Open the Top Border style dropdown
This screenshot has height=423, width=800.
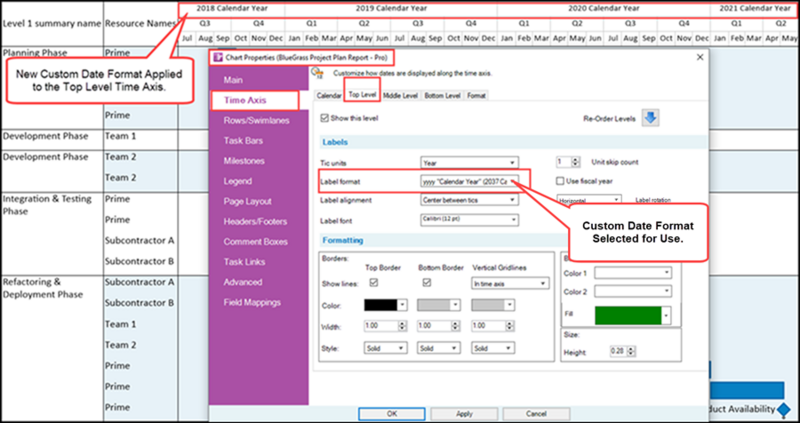point(386,348)
